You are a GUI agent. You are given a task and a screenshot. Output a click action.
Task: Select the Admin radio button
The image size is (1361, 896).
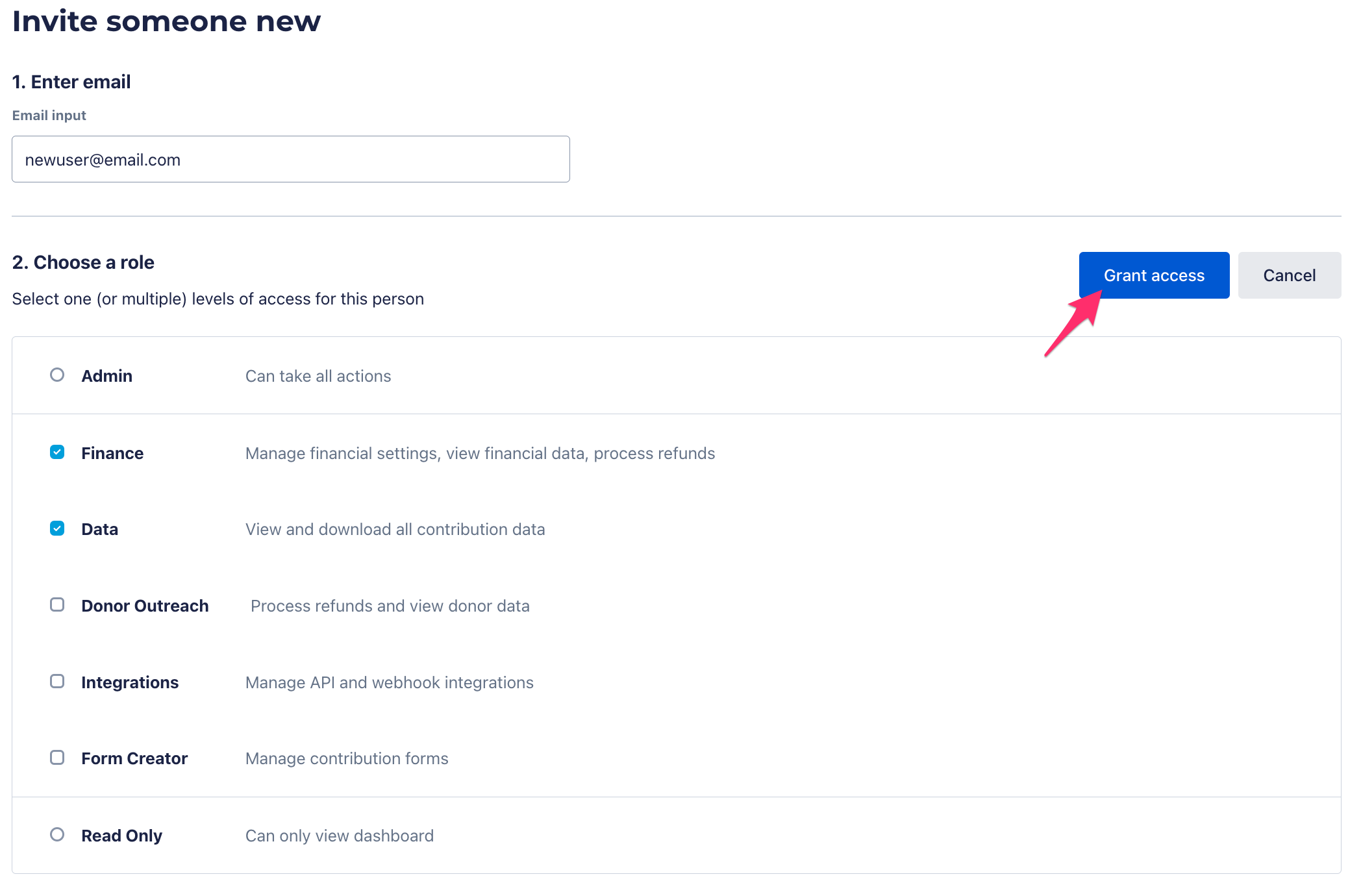(57, 375)
